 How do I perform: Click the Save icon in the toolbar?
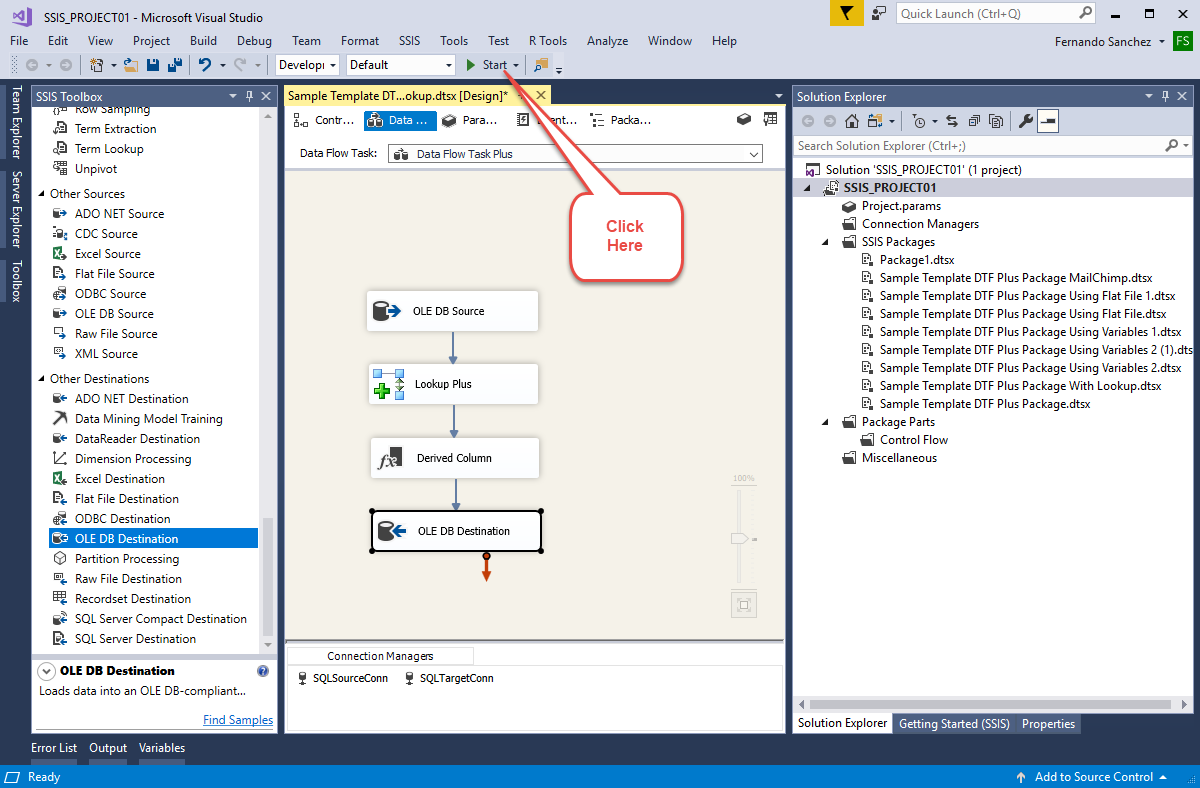coord(153,65)
